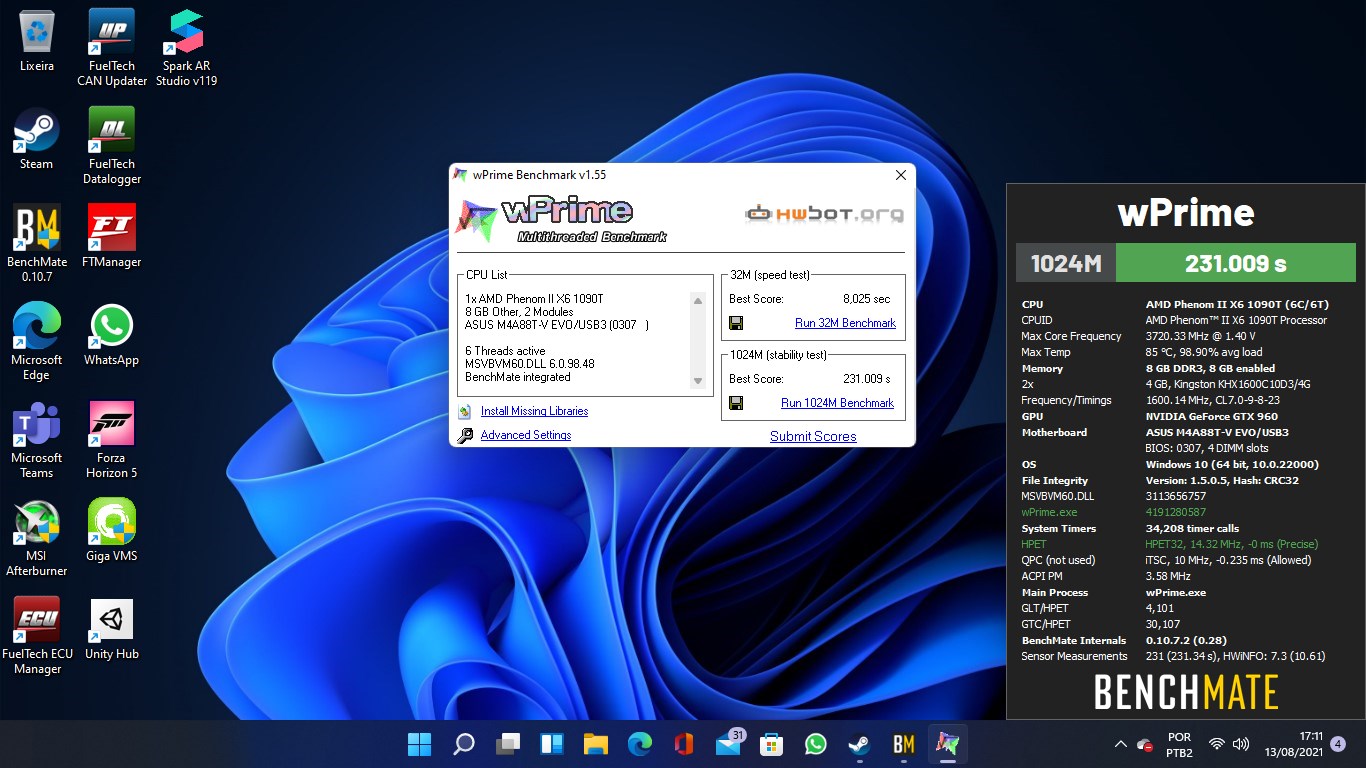Open the Steam desktop shortcut
Viewport: 1366px width, 768px height.
click(37, 140)
